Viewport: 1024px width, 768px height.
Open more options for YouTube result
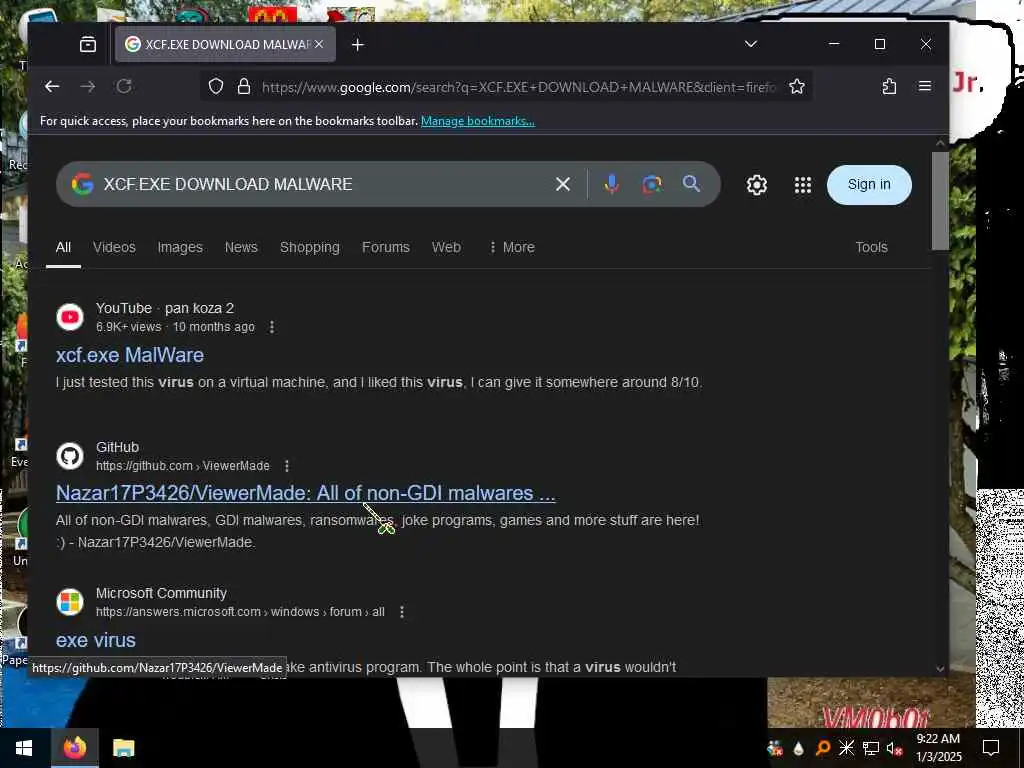click(272, 327)
